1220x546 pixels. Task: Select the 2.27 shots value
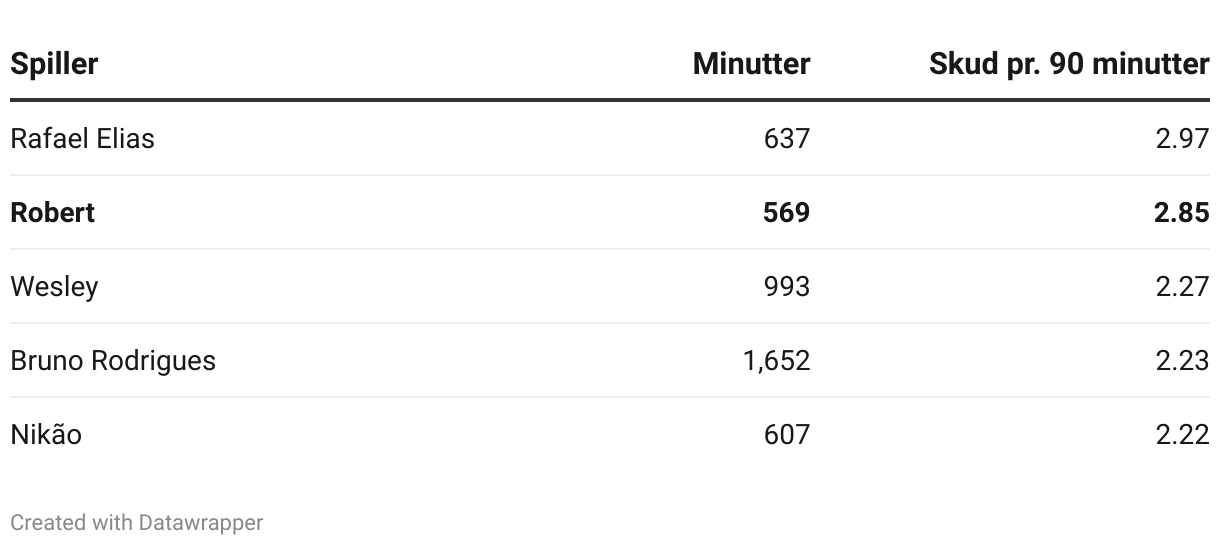pyautogui.click(x=1183, y=286)
